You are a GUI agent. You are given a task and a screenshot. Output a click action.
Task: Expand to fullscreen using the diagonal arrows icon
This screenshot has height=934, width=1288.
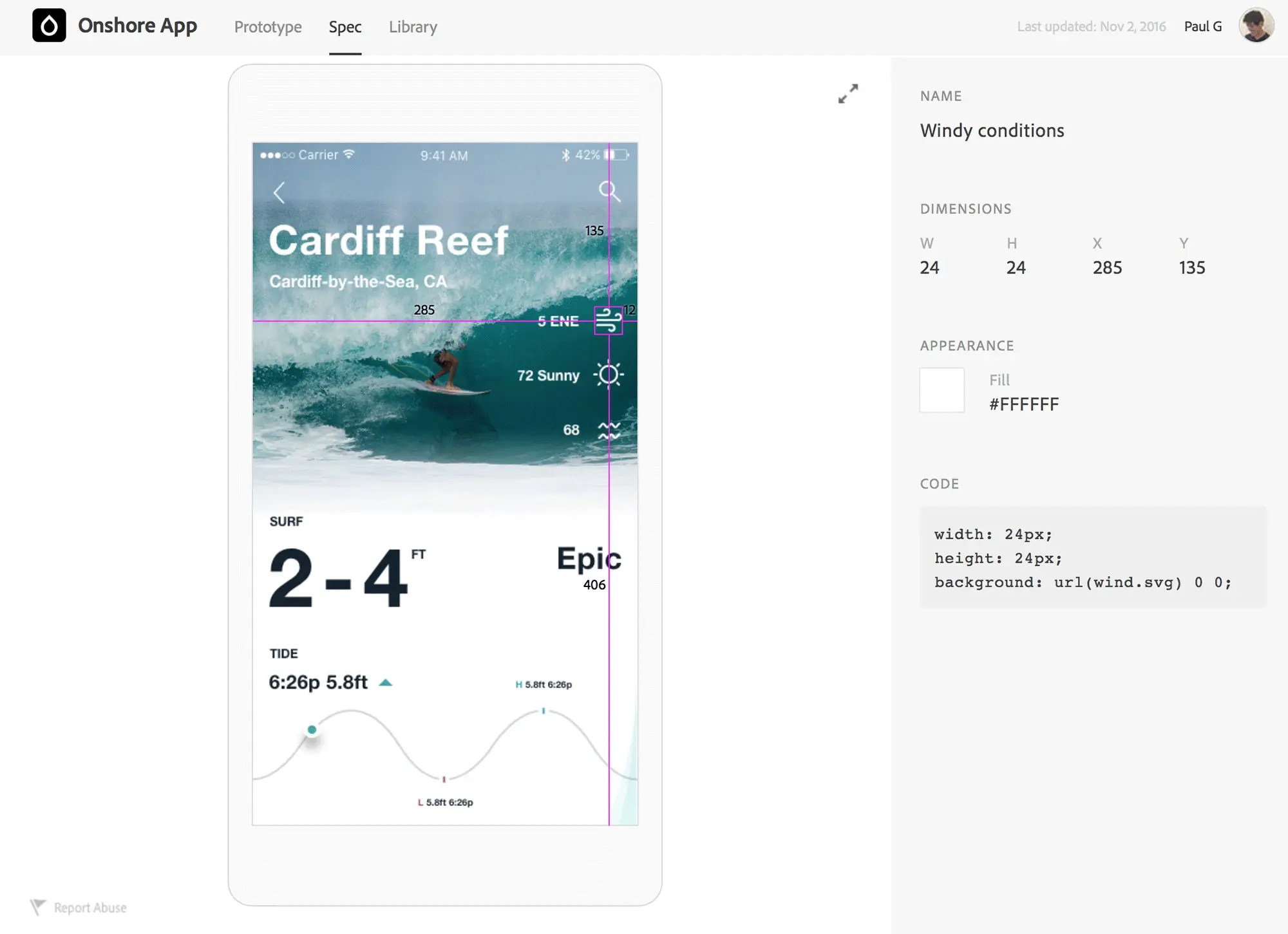(x=849, y=94)
